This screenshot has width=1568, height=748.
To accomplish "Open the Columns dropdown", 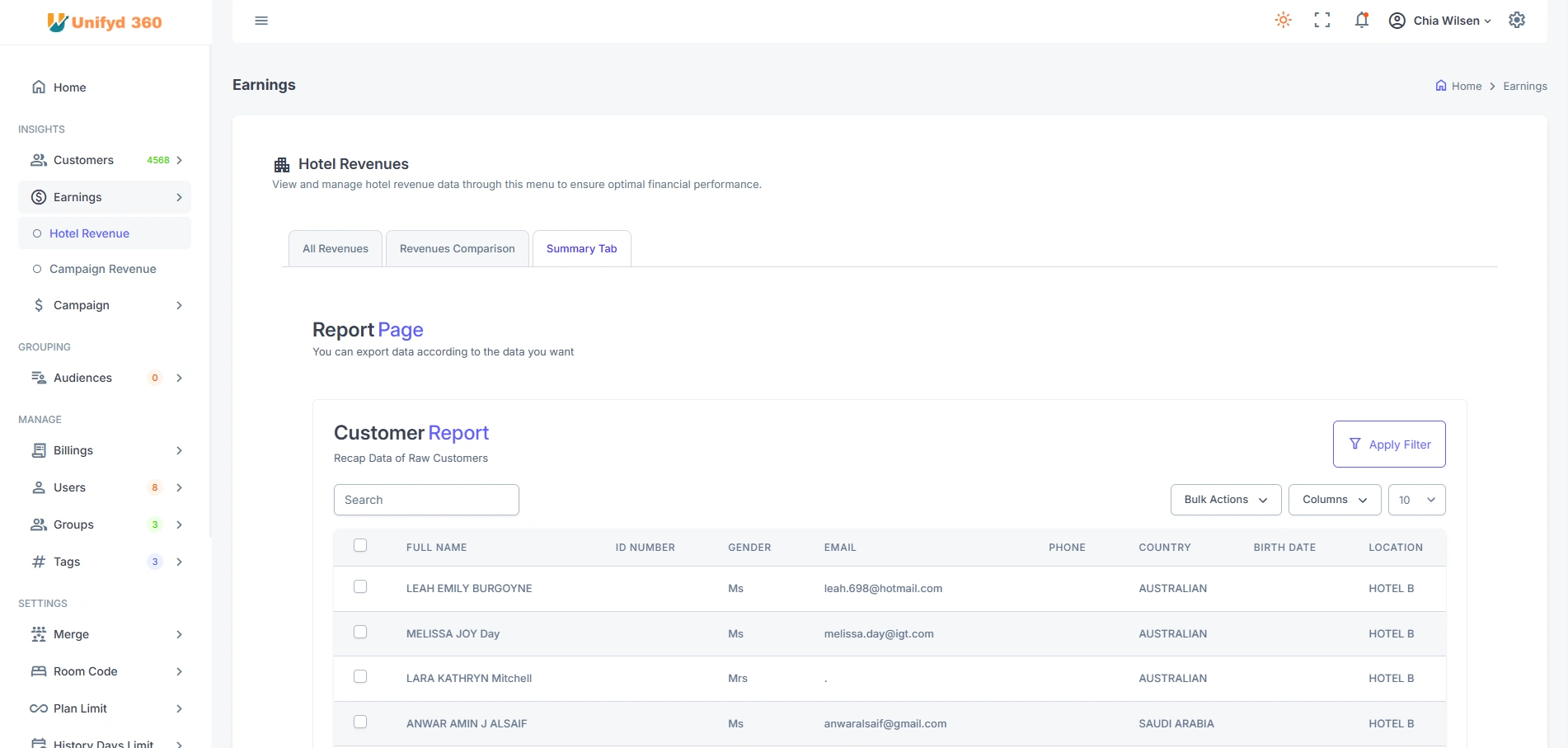I will (1334, 500).
